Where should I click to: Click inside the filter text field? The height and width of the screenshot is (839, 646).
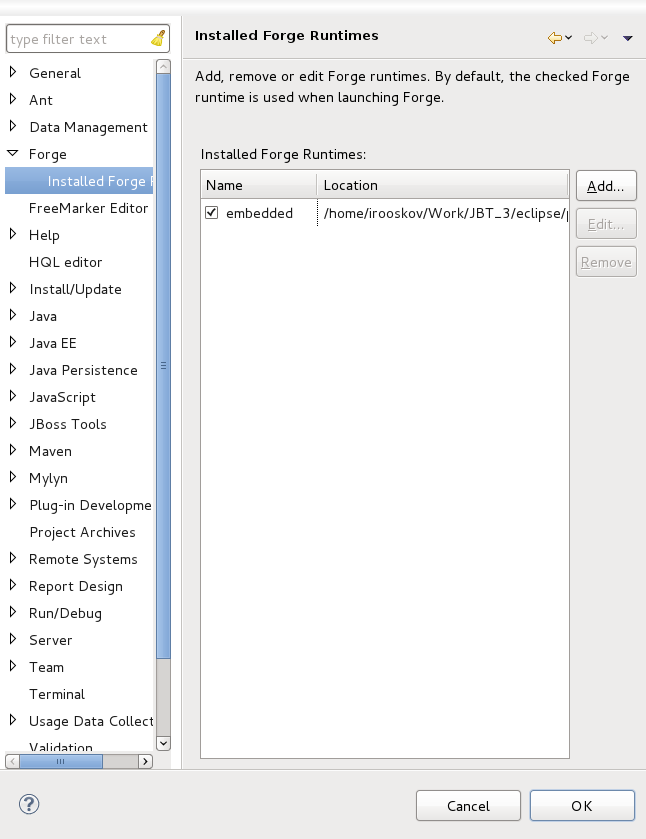coord(75,39)
